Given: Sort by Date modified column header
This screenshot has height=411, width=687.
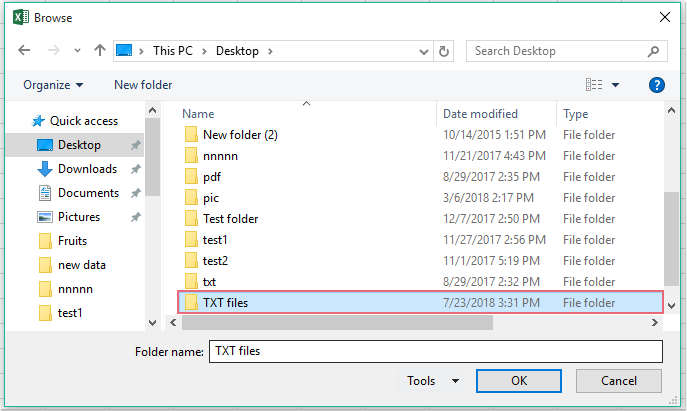Looking at the screenshot, I should 480,114.
